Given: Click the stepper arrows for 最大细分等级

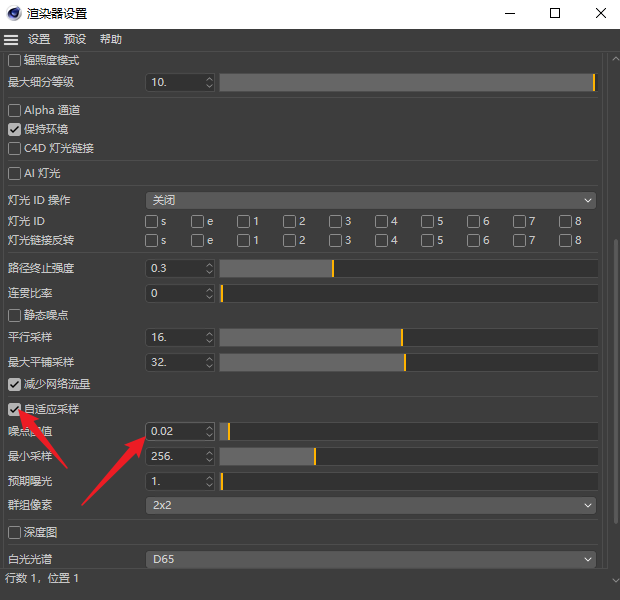Looking at the screenshot, I should pyautogui.click(x=209, y=82).
